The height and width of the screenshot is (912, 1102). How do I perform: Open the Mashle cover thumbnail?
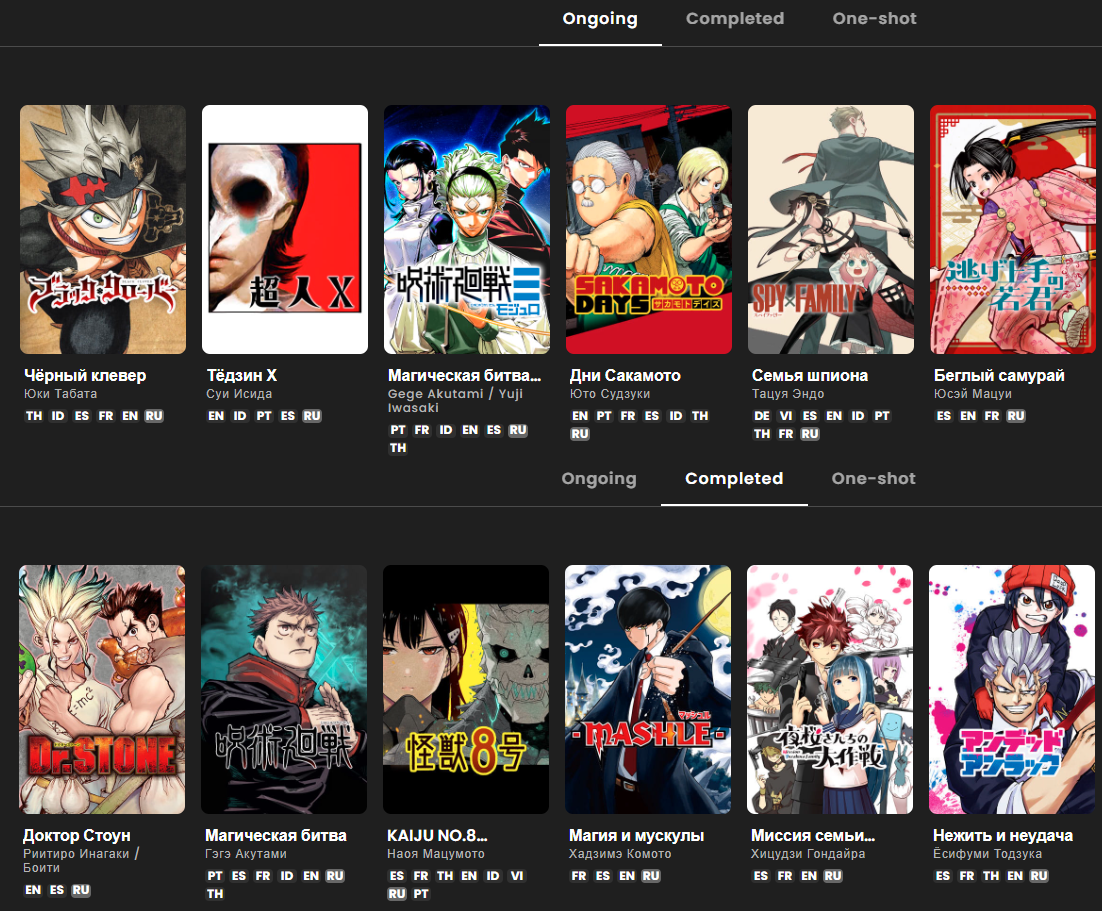pyautogui.click(x=648, y=689)
